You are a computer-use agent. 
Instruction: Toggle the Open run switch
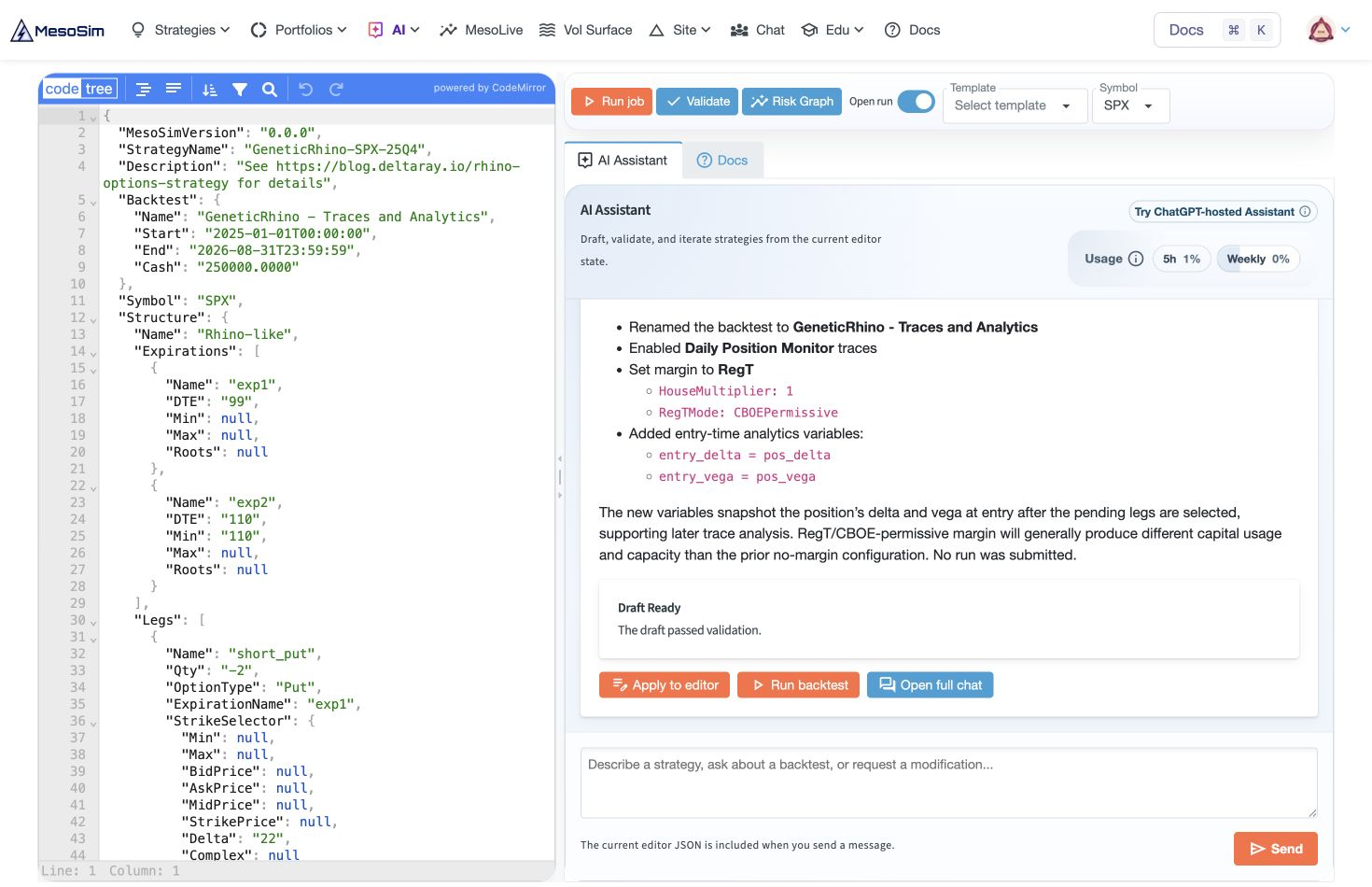pyautogui.click(x=917, y=101)
